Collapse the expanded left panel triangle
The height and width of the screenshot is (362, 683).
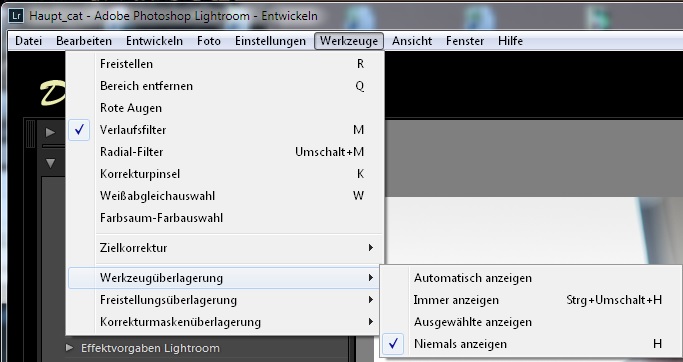coord(51,163)
